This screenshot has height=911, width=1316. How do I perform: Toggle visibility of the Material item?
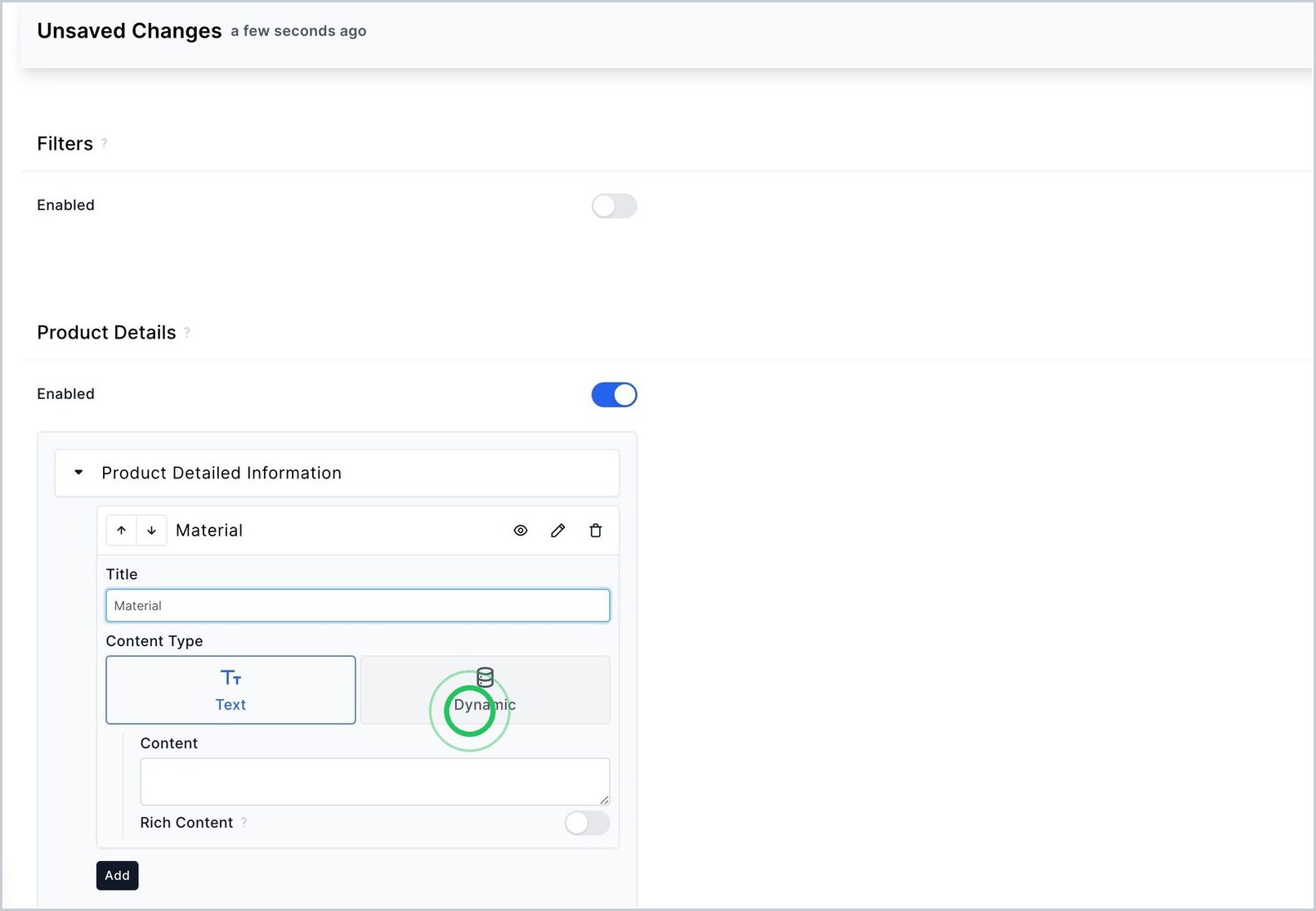pos(521,531)
